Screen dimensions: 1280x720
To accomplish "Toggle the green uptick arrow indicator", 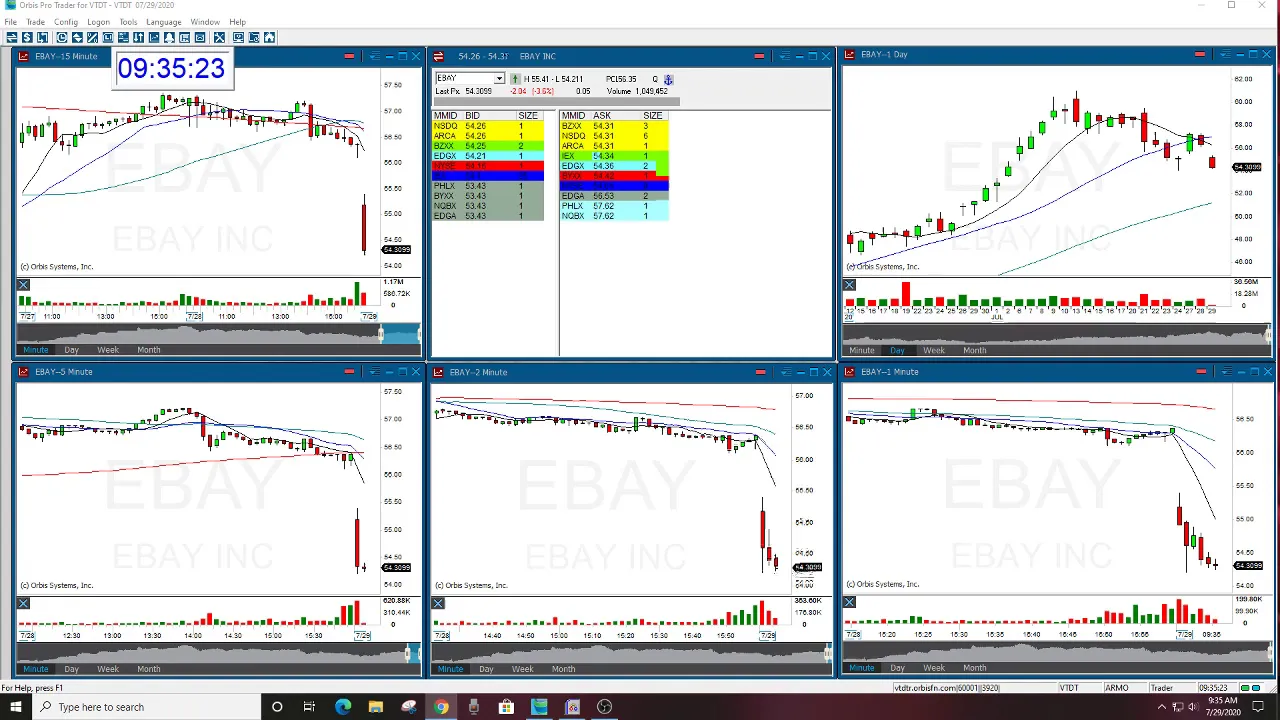I will pos(515,79).
